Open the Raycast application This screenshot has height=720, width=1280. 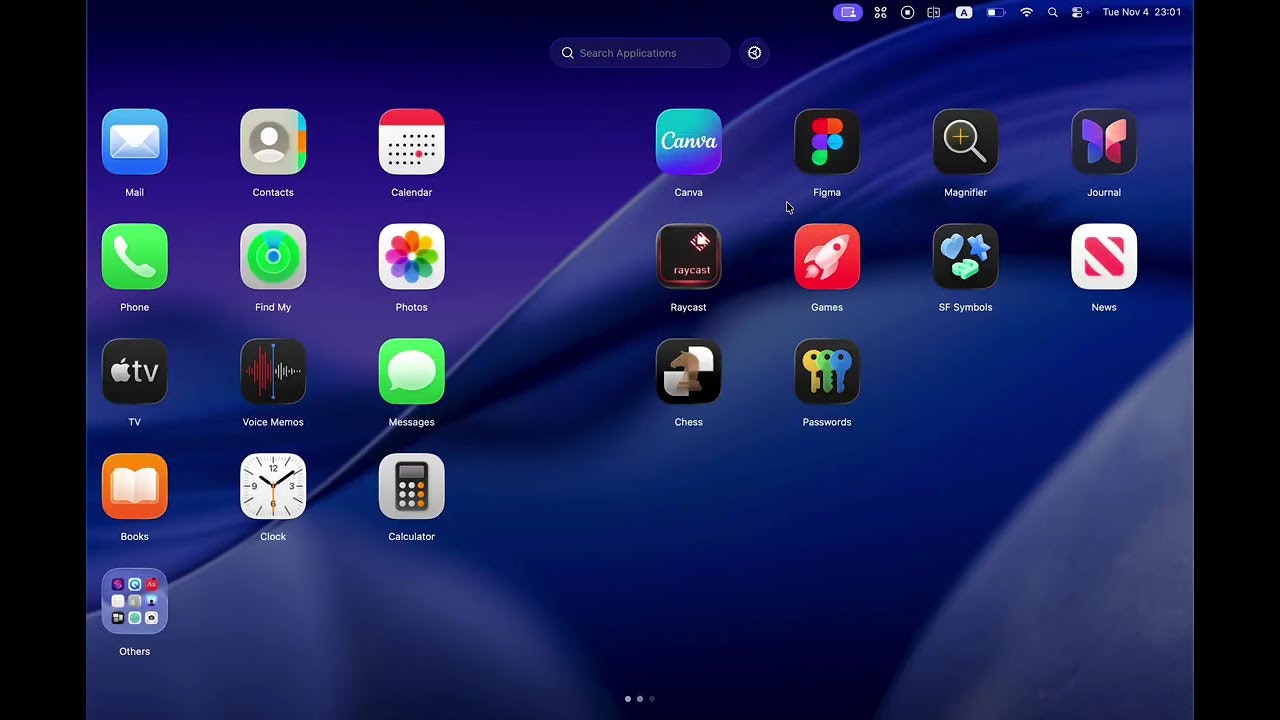click(688, 257)
